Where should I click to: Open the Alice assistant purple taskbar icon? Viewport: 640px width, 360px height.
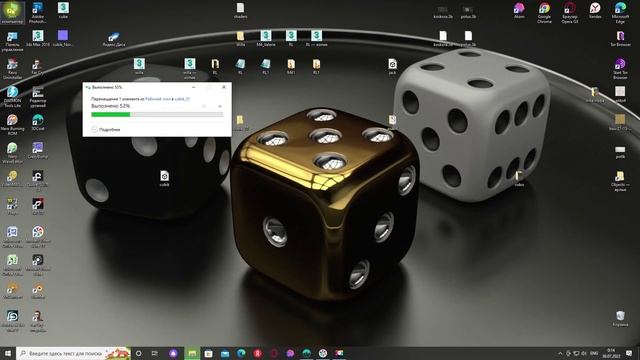173,353
